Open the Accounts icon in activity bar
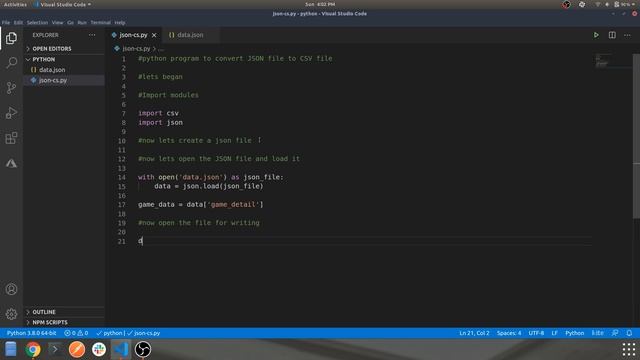 pos(11,289)
